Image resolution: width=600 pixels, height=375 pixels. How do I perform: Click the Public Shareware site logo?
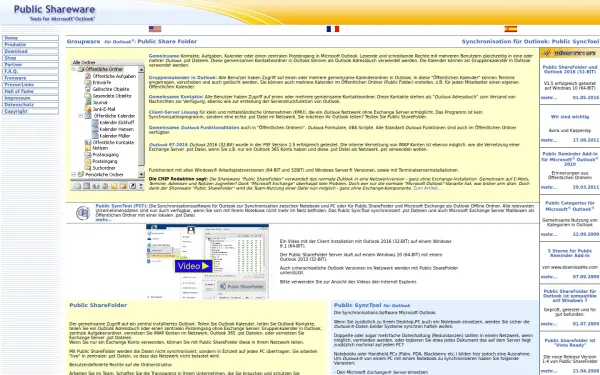pos(55,12)
